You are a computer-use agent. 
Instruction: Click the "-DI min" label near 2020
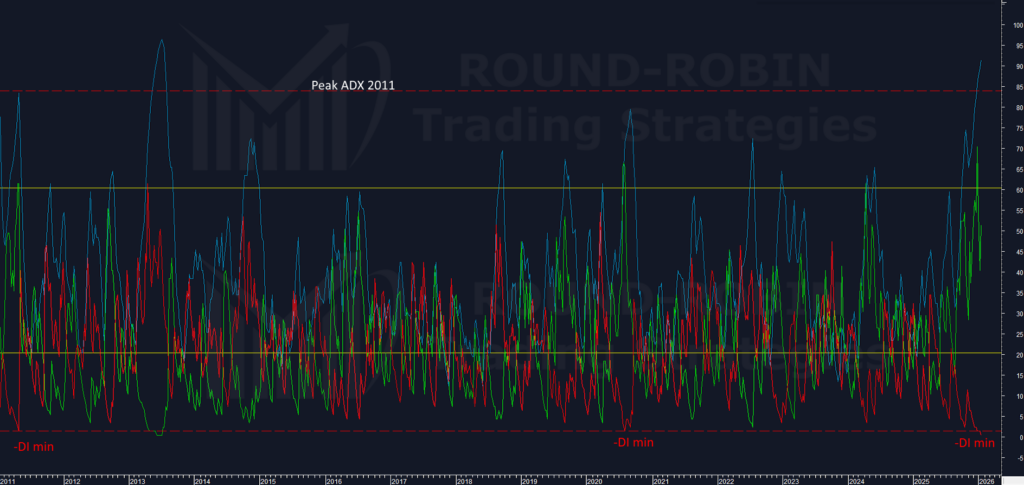point(633,442)
